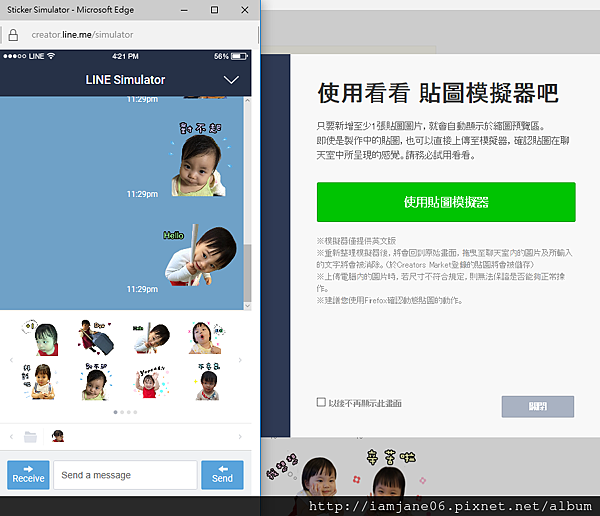The width and height of the screenshot is (600, 516).
Task: Open the folder icon in sticker tab bar
Action: 30,437
